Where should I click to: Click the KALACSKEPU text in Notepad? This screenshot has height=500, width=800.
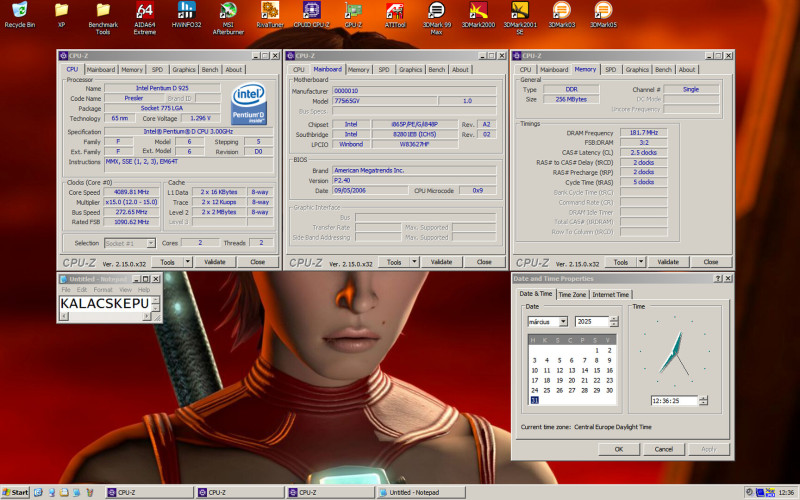pos(105,304)
